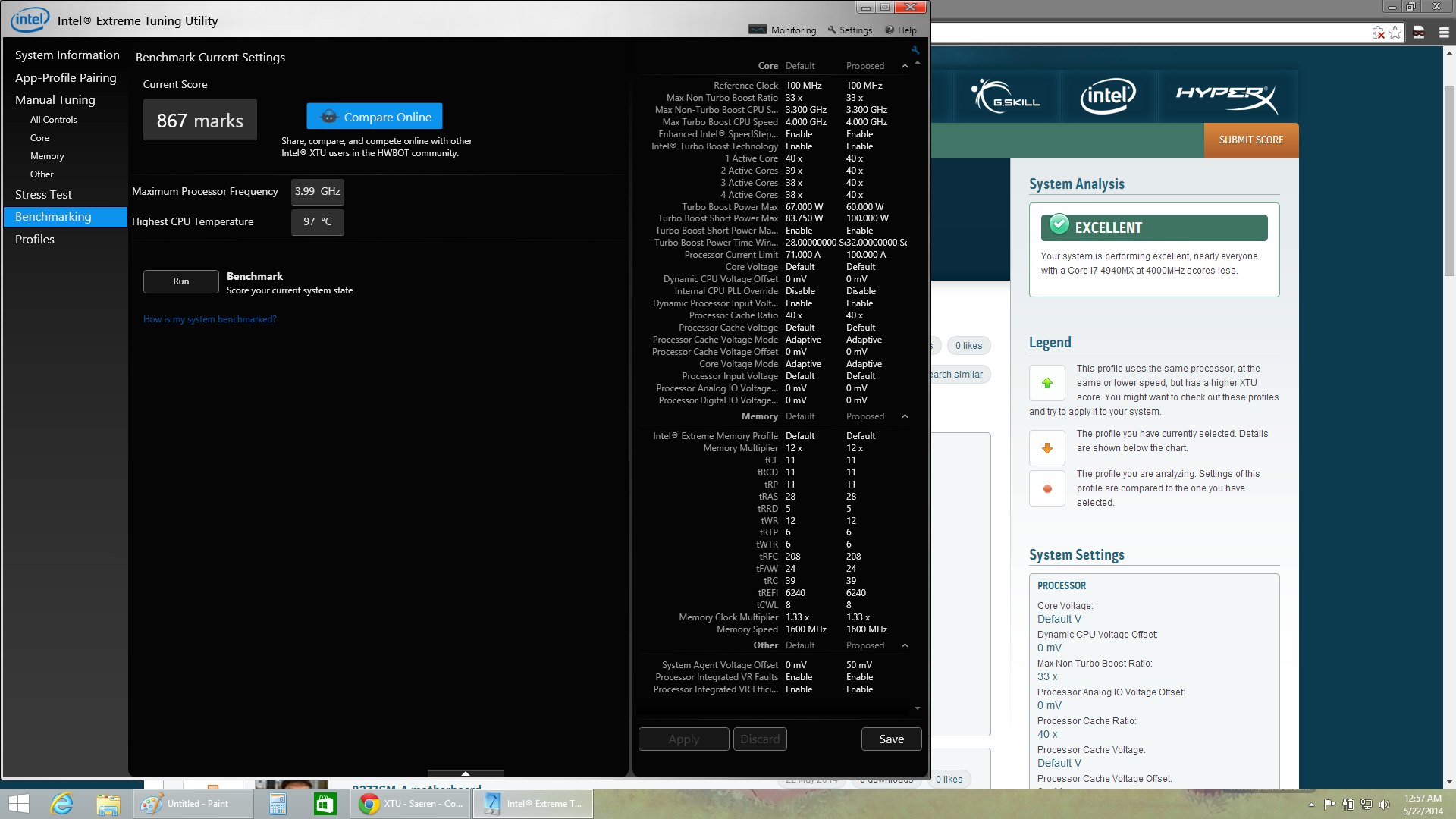Screen dimensions: 1456x819
Task: Switch to the Chrome XTU - Saeren window
Action: 411,804
